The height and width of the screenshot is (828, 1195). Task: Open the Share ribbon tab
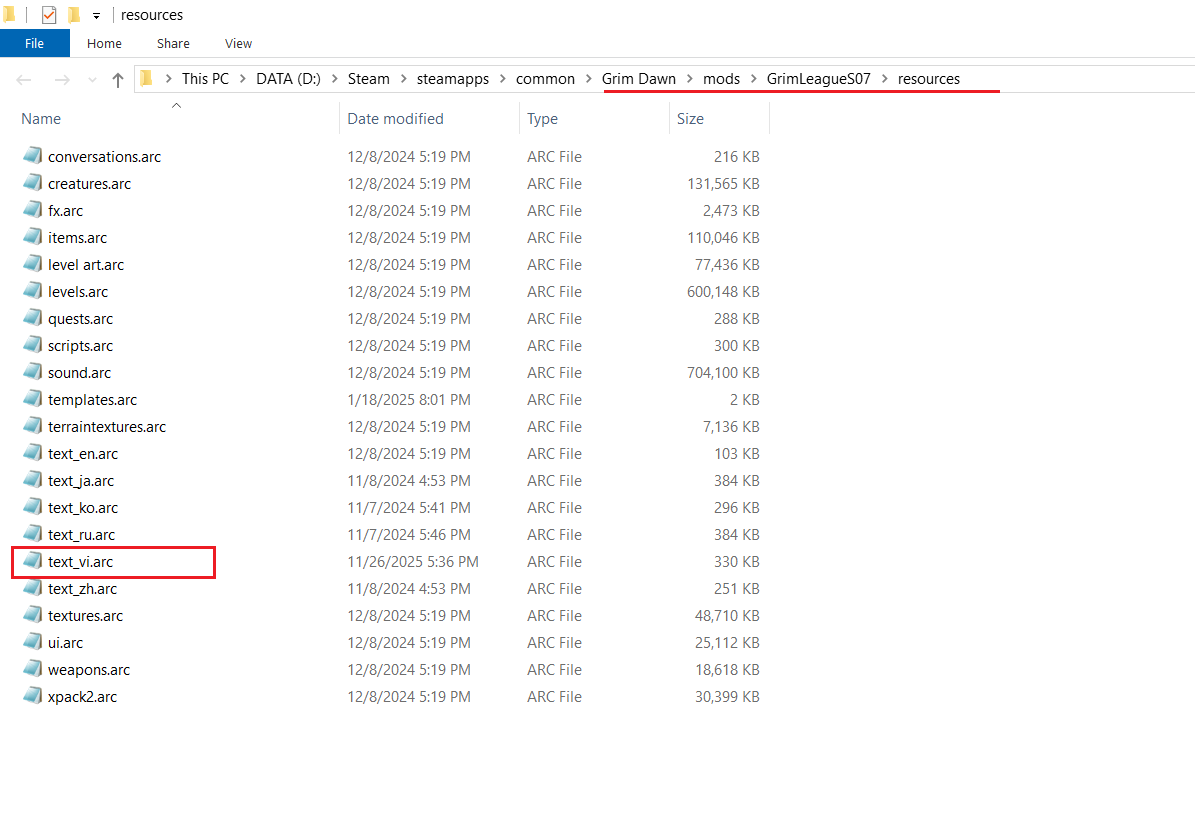[173, 43]
